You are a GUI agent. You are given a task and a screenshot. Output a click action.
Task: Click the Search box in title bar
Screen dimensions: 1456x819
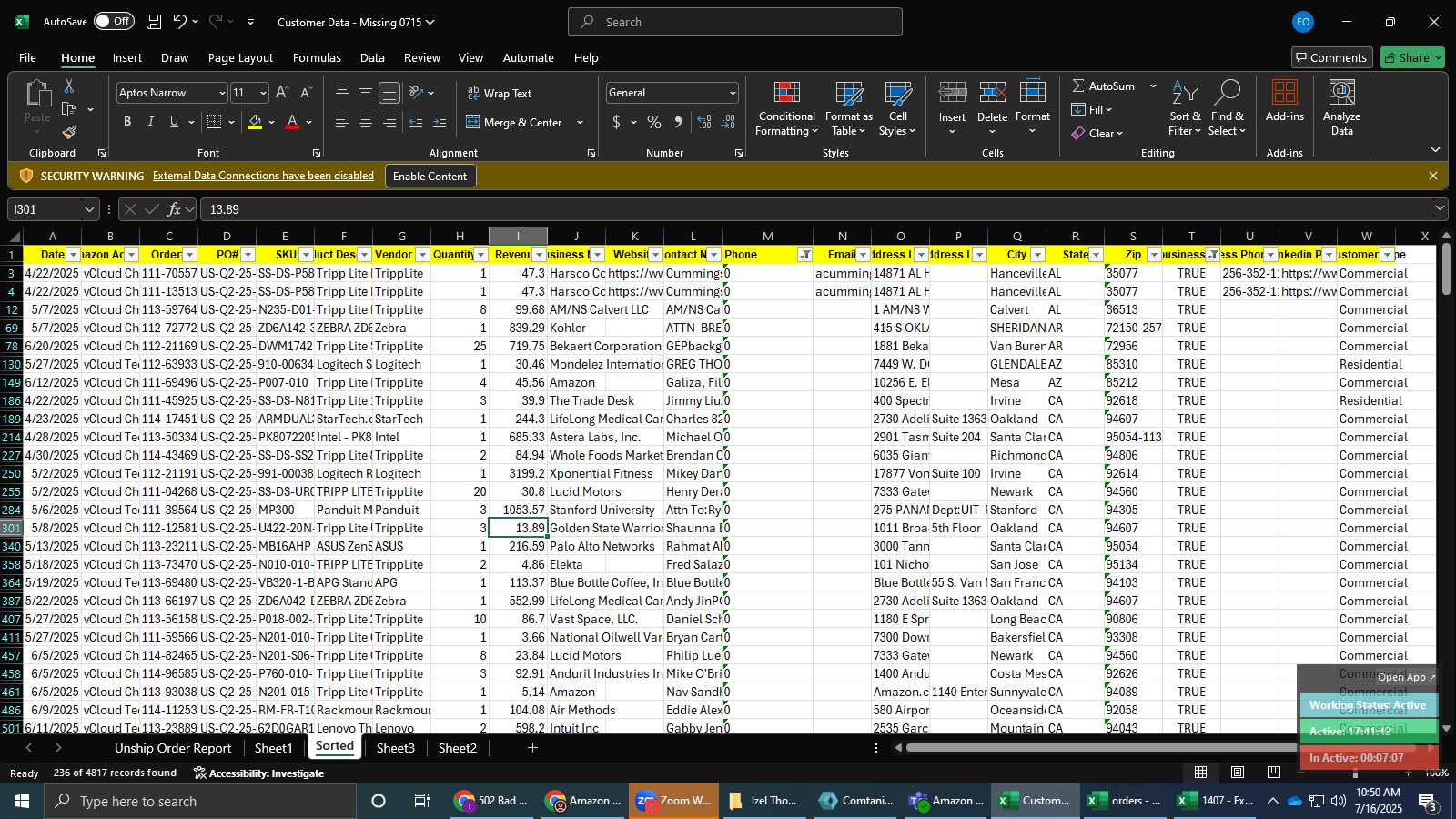point(735,22)
